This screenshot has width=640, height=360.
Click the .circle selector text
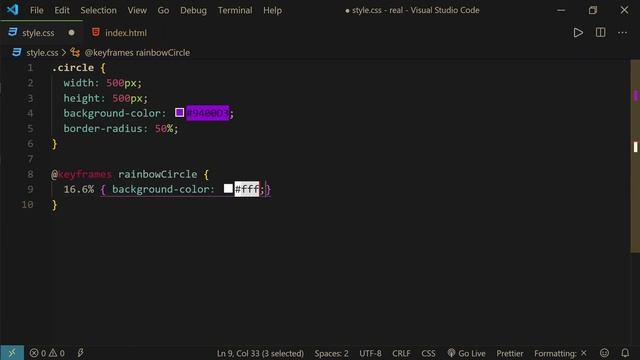pos(73,68)
